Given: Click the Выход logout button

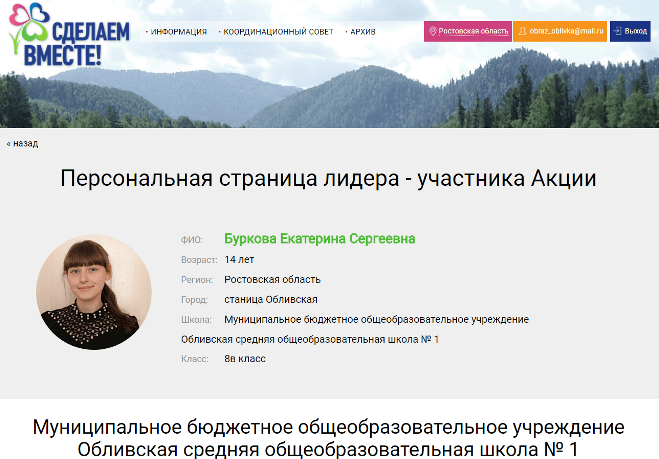Looking at the screenshot, I should [x=630, y=31].
